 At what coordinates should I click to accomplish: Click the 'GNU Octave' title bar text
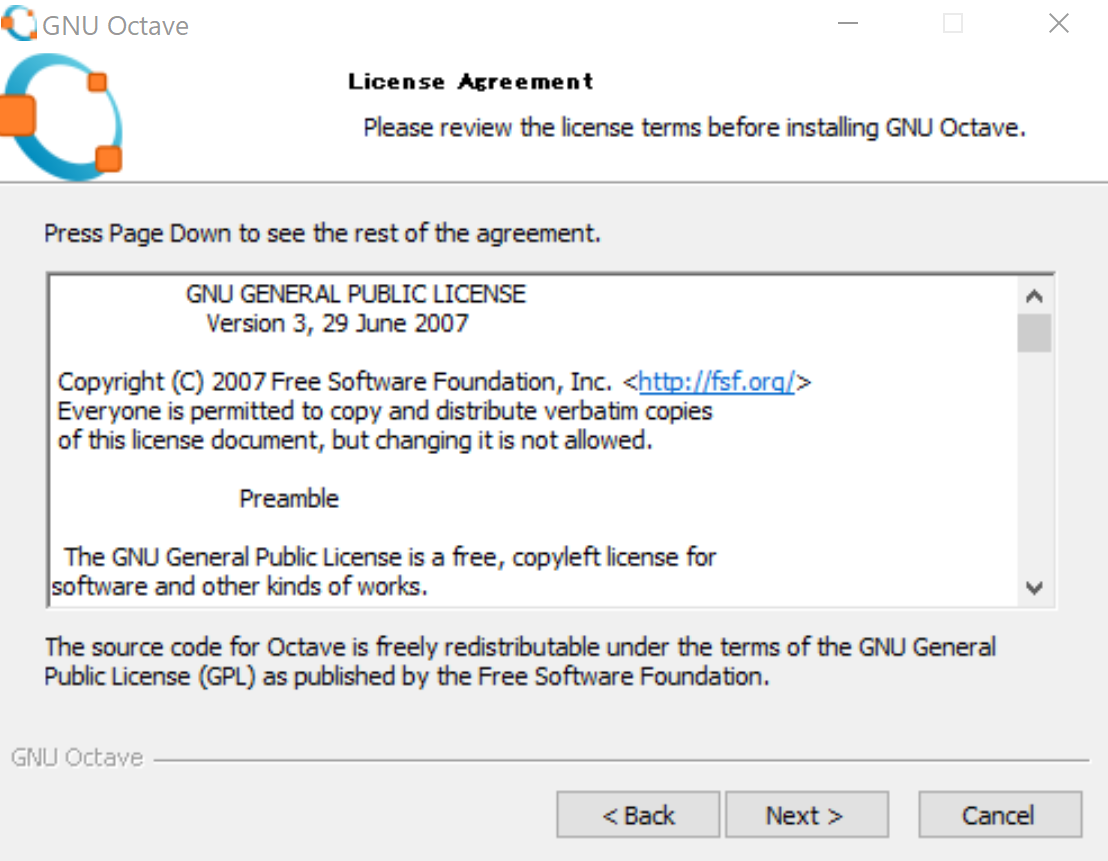115,26
